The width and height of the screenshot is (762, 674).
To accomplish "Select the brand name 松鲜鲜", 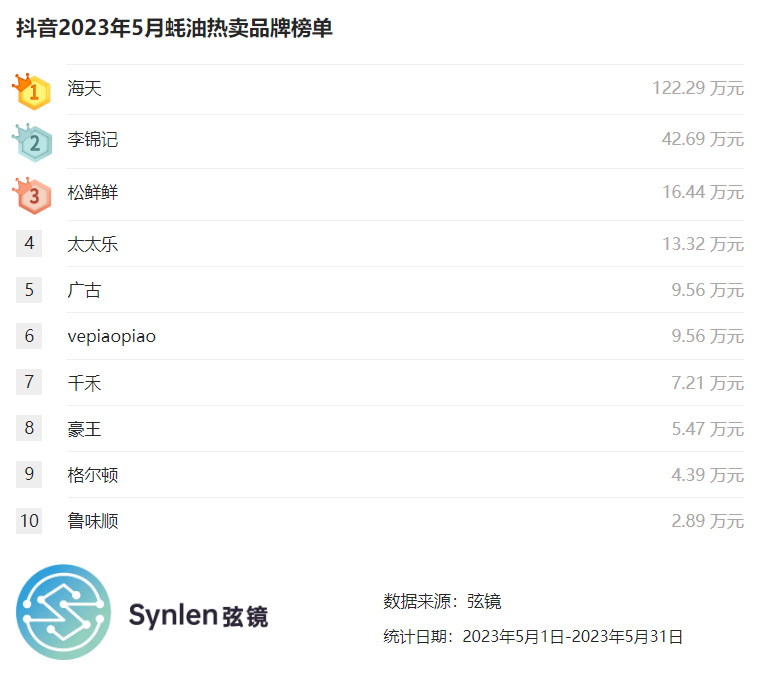I will point(93,192).
